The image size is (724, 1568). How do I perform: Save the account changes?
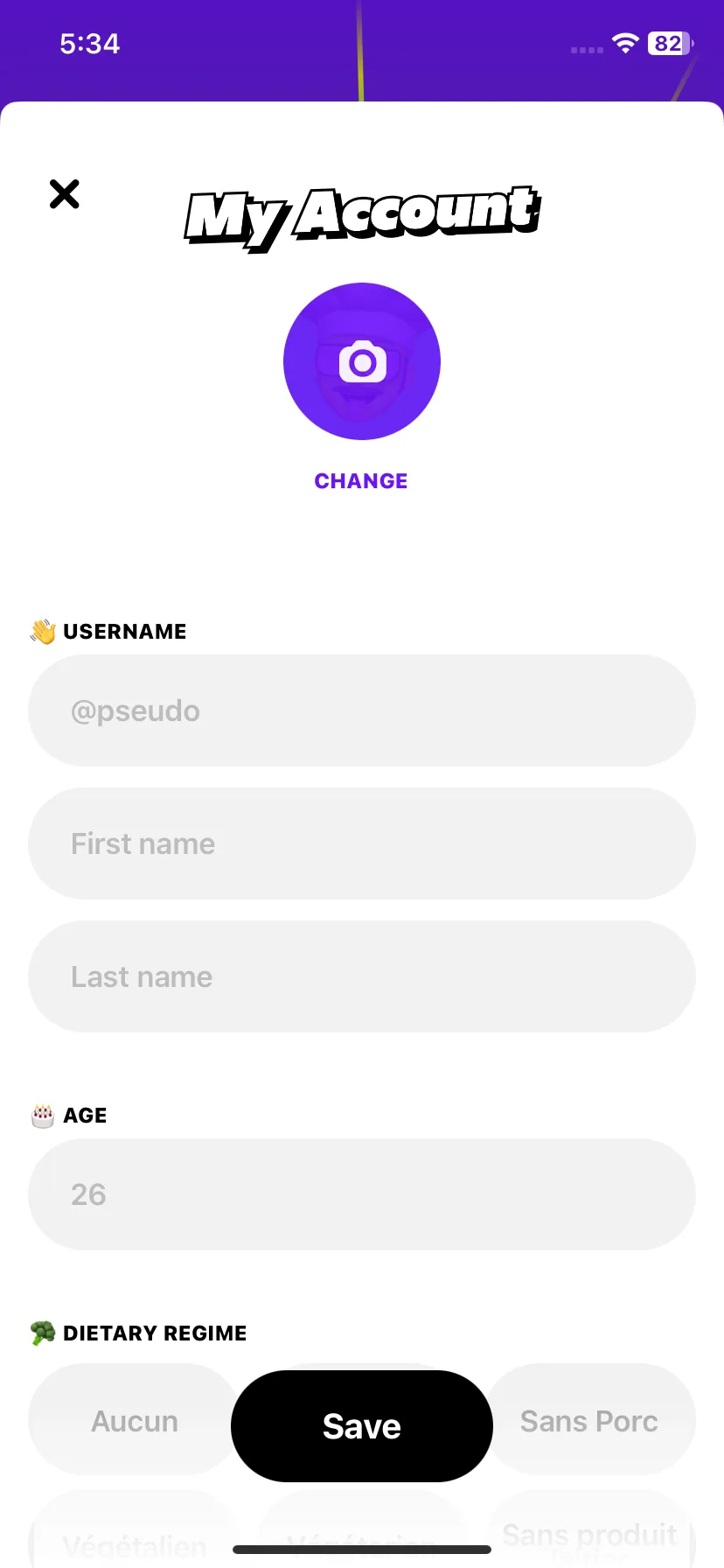pos(362,1426)
